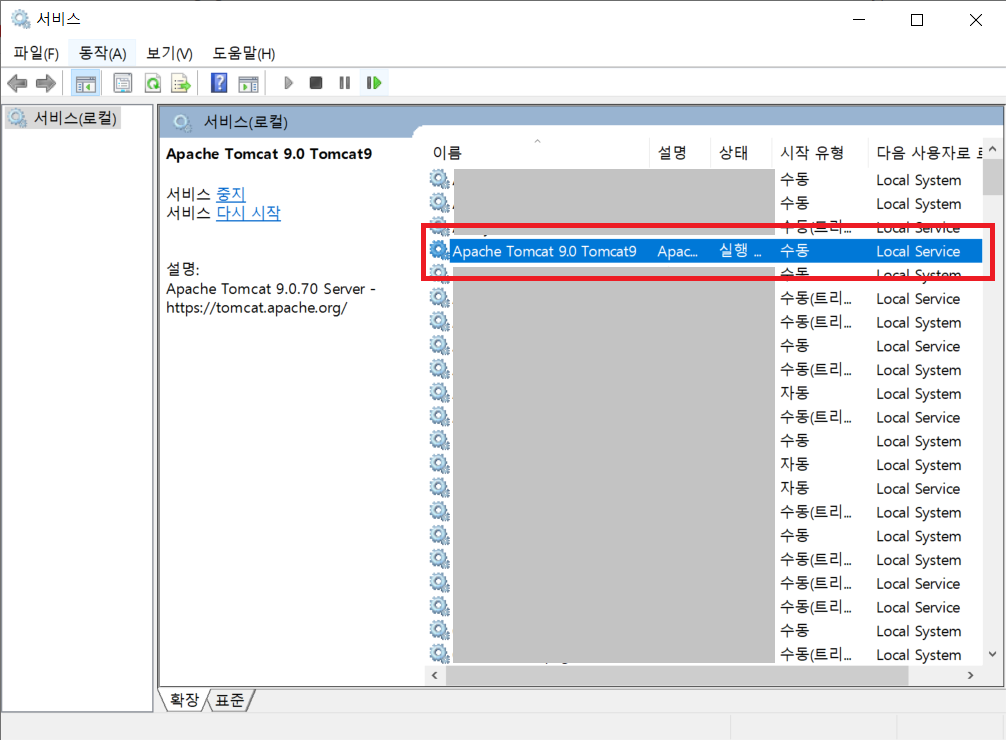The width and height of the screenshot is (1006, 740).
Task: Minimize the 서비스 window
Action: 859,20
